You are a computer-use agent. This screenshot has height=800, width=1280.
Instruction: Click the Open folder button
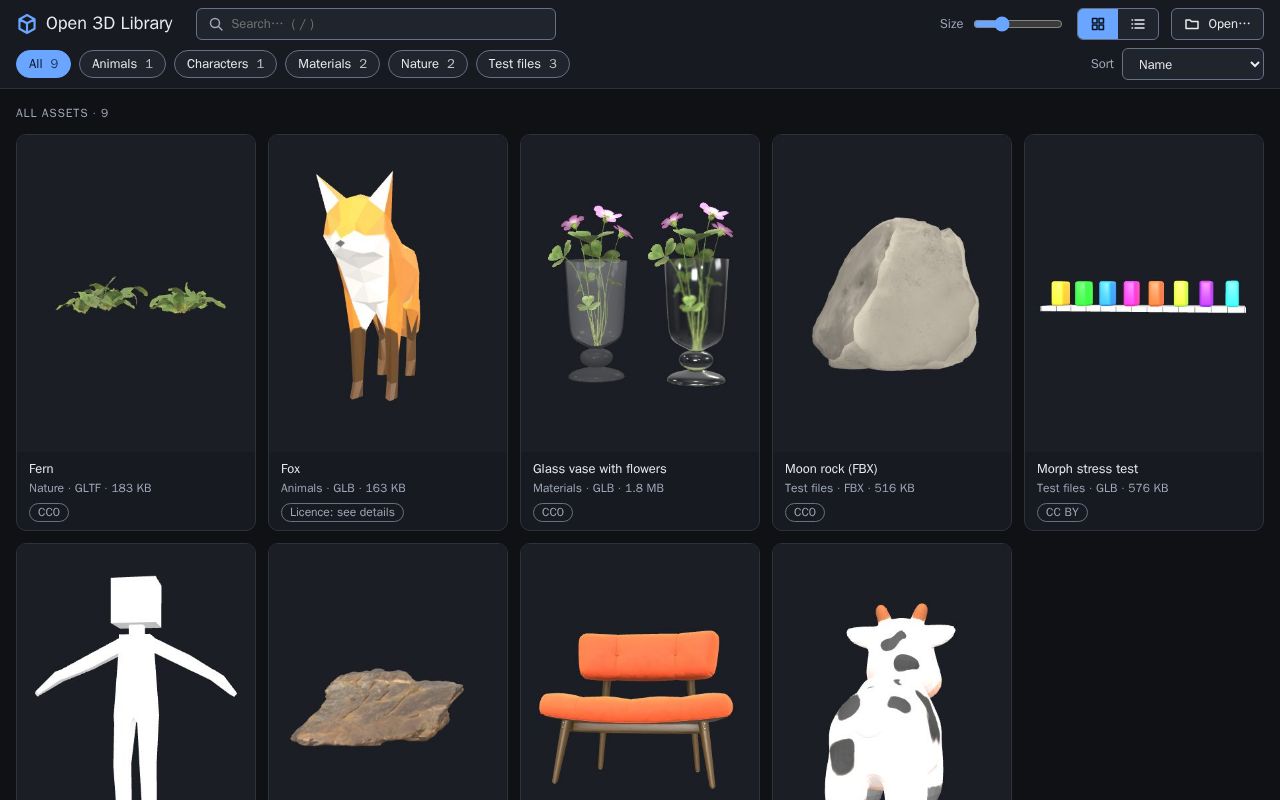point(1217,24)
